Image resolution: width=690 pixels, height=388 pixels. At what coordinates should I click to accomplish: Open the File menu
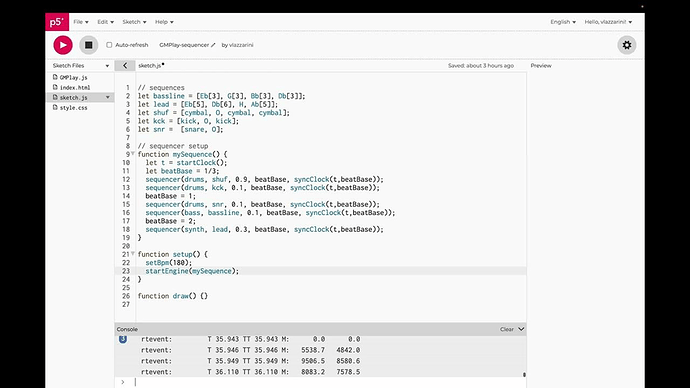tap(81, 22)
